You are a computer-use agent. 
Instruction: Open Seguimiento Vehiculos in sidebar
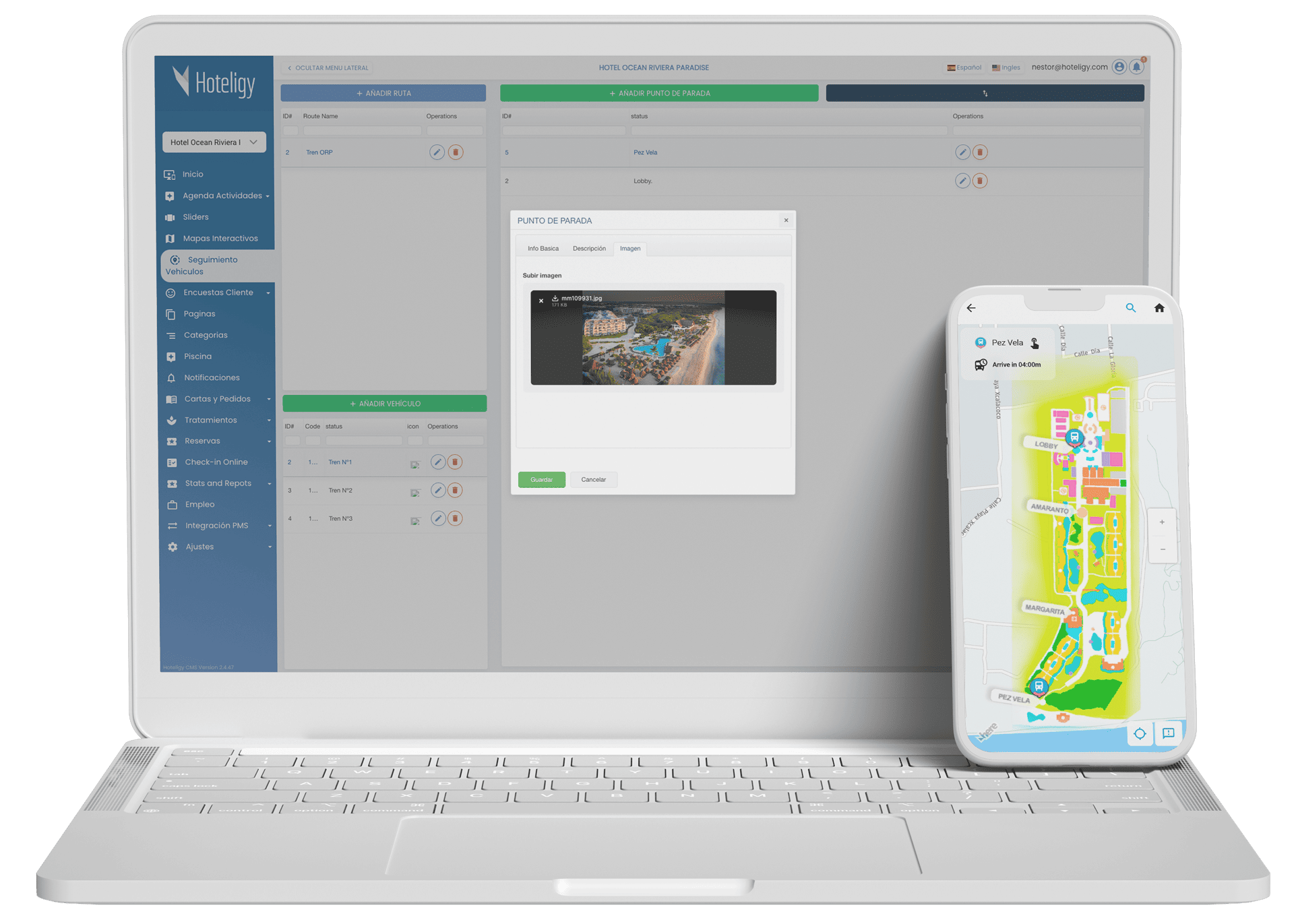point(218,266)
